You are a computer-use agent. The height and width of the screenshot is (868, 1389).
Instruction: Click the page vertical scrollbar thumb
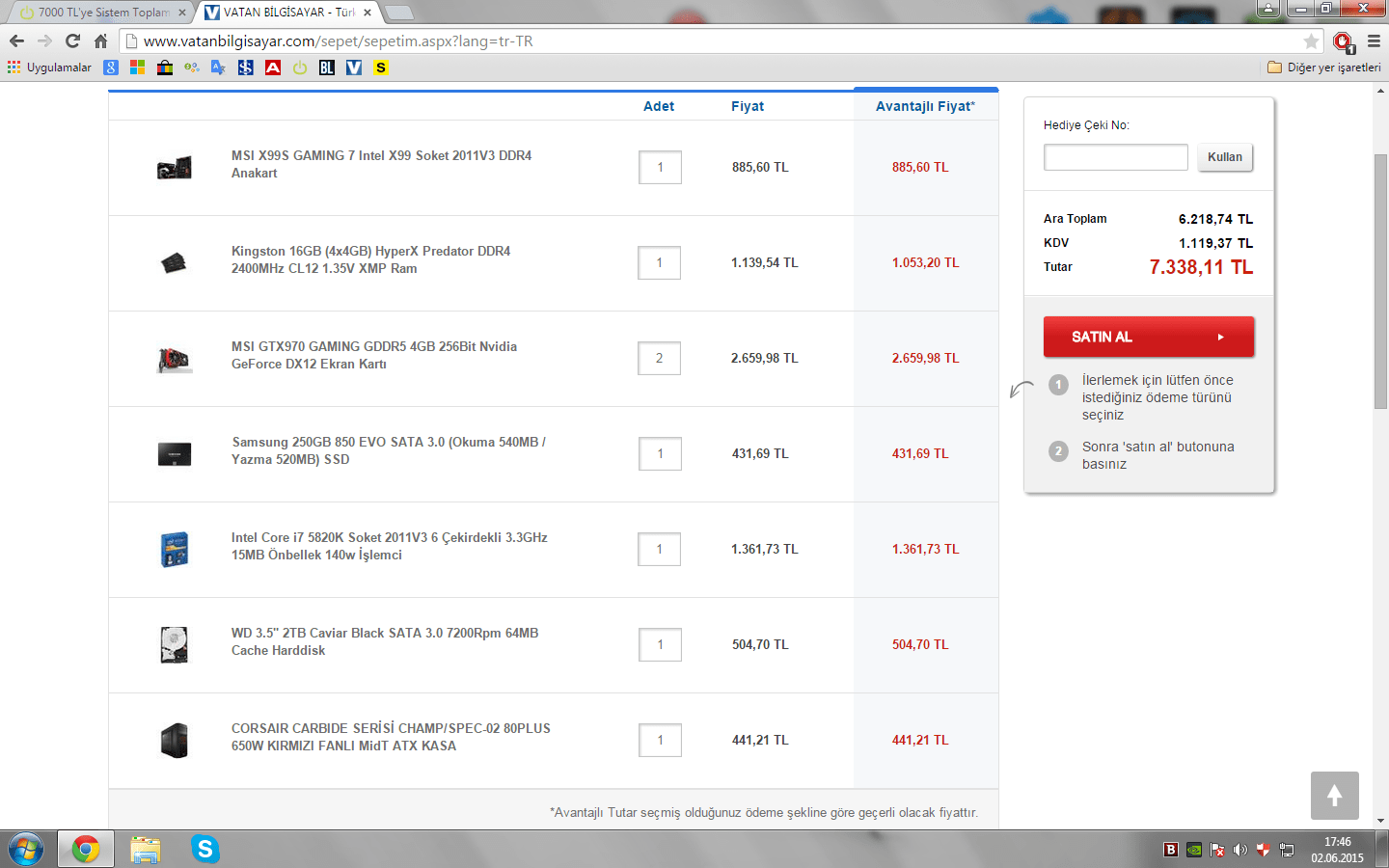point(1380,282)
